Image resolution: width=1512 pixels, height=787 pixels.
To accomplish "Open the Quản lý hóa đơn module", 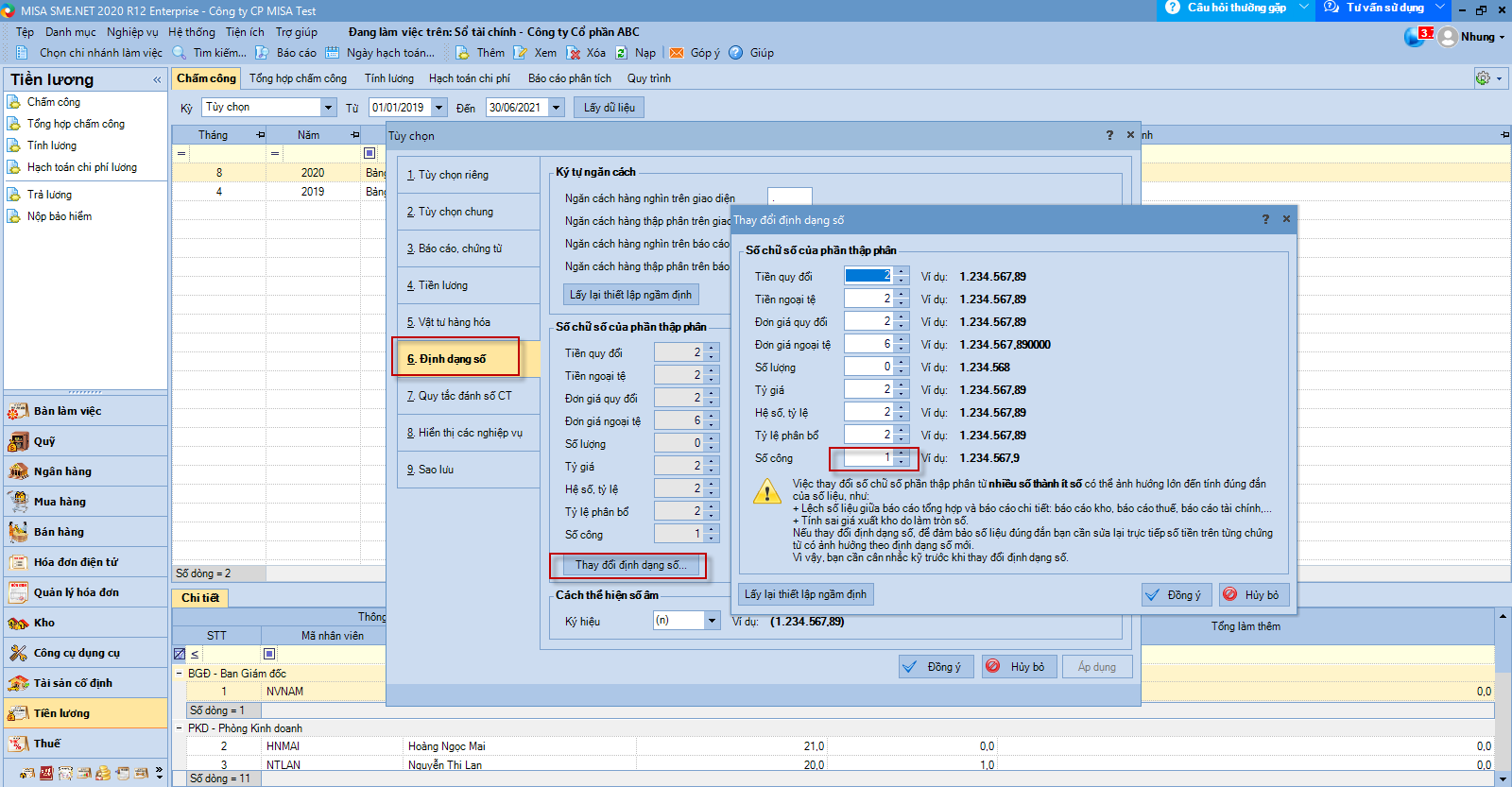I will [x=85, y=592].
